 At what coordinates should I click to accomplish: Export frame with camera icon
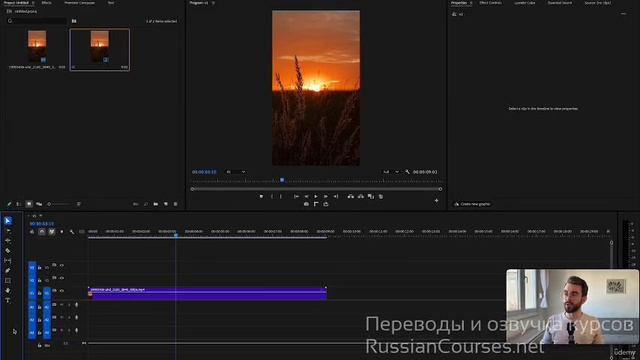point(306,204)
